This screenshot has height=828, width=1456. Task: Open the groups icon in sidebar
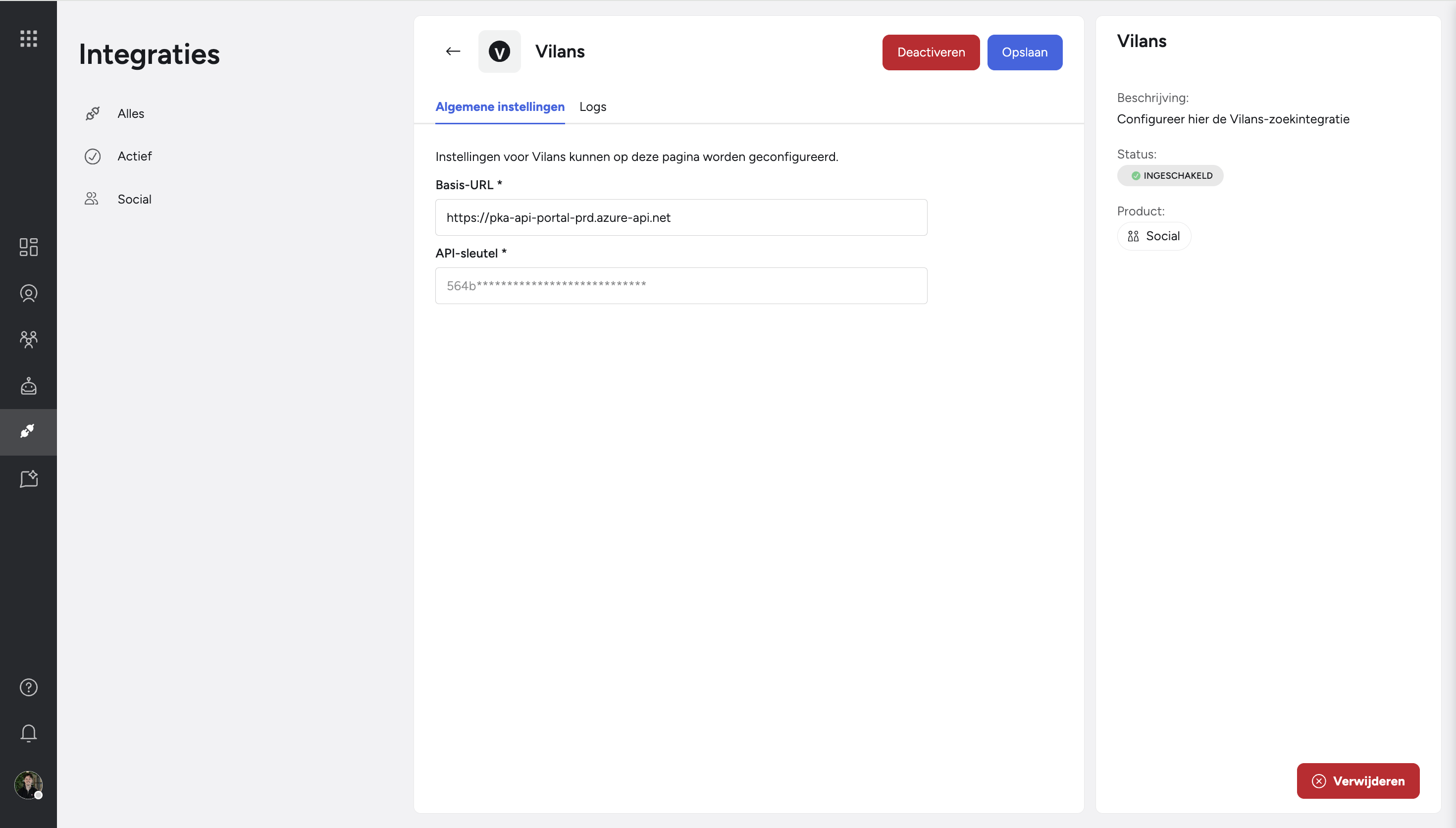pyautogui.click(x=28, y=340)
